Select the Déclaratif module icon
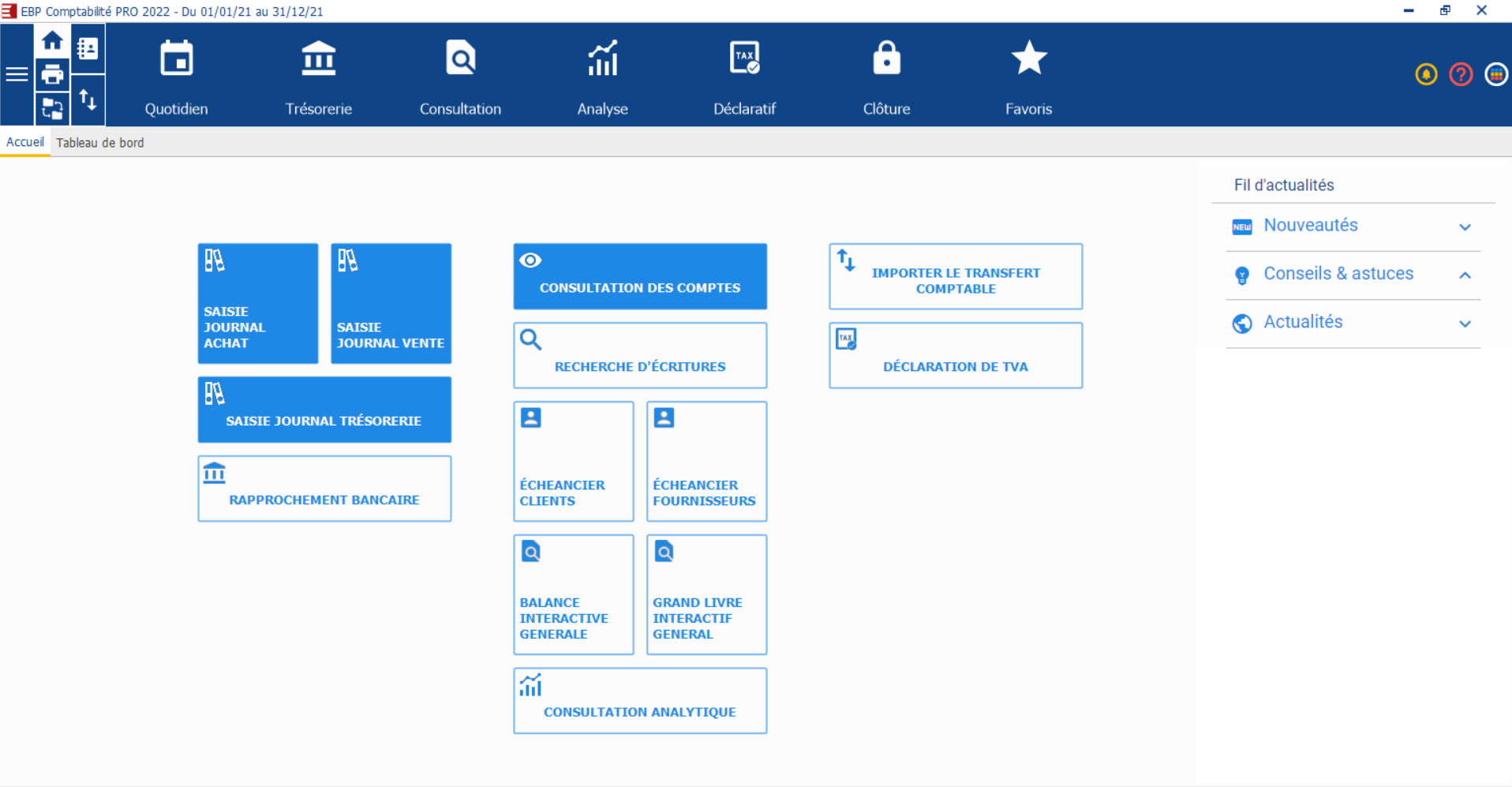 [x=744, y=75]
